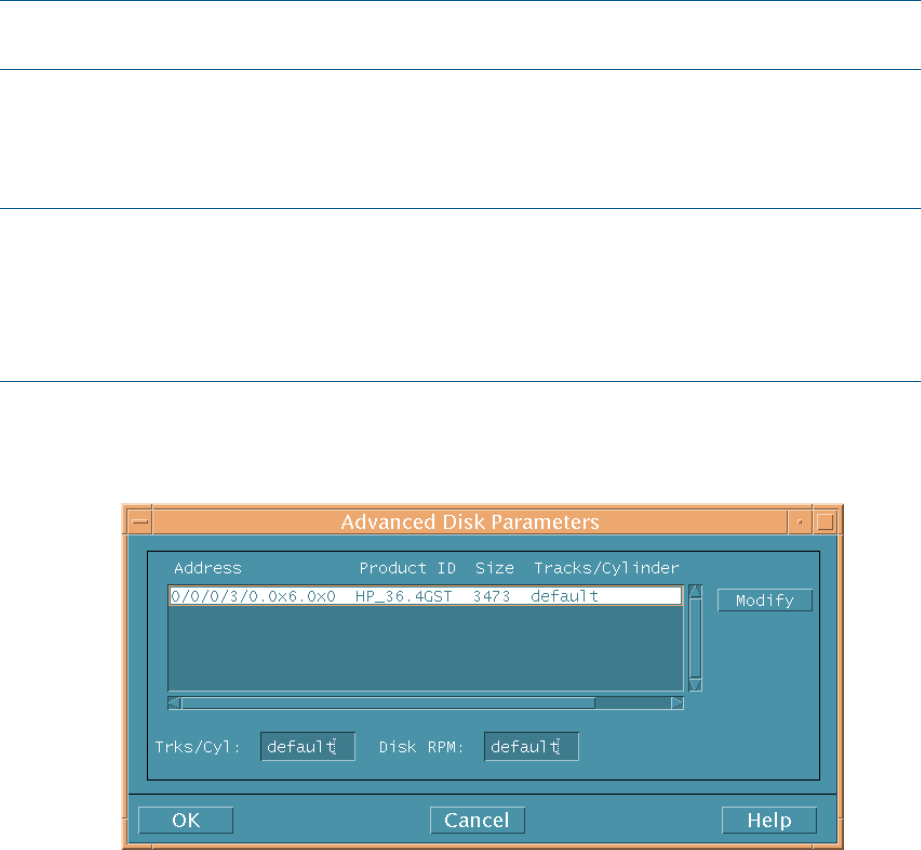The height and width of the screenshot is (850, 921).
Task: Dismiss dialog with the Cancel button
Action: click(477, 820)
